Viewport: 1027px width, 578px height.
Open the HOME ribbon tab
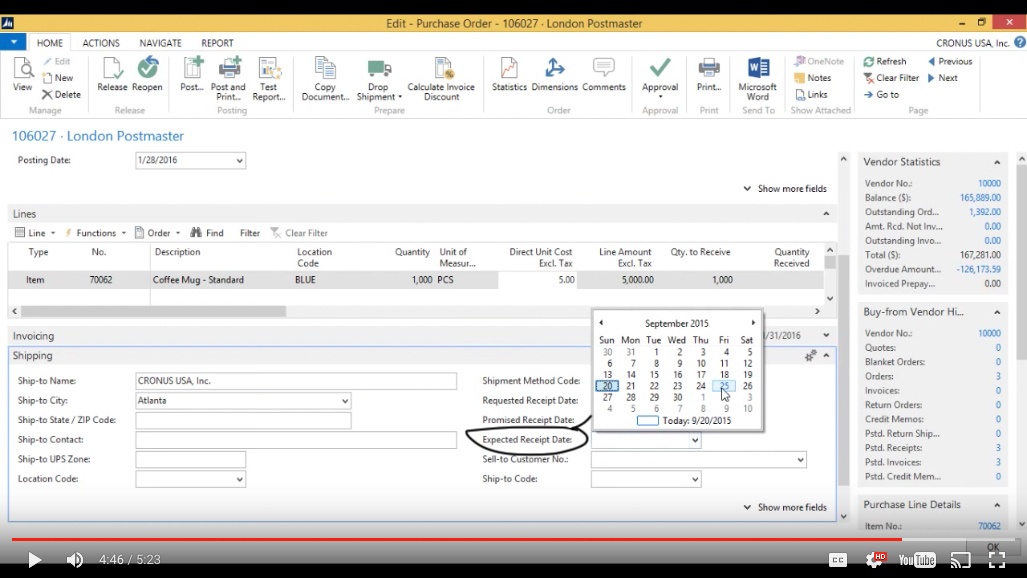click(50, 43)
